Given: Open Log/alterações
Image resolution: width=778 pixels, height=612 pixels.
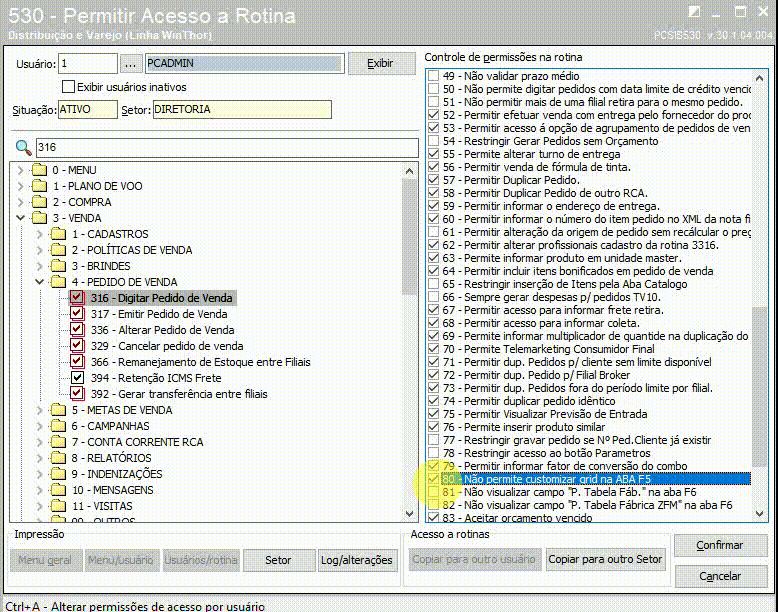Looking at the screenshot, I should (x=357, y=560).
